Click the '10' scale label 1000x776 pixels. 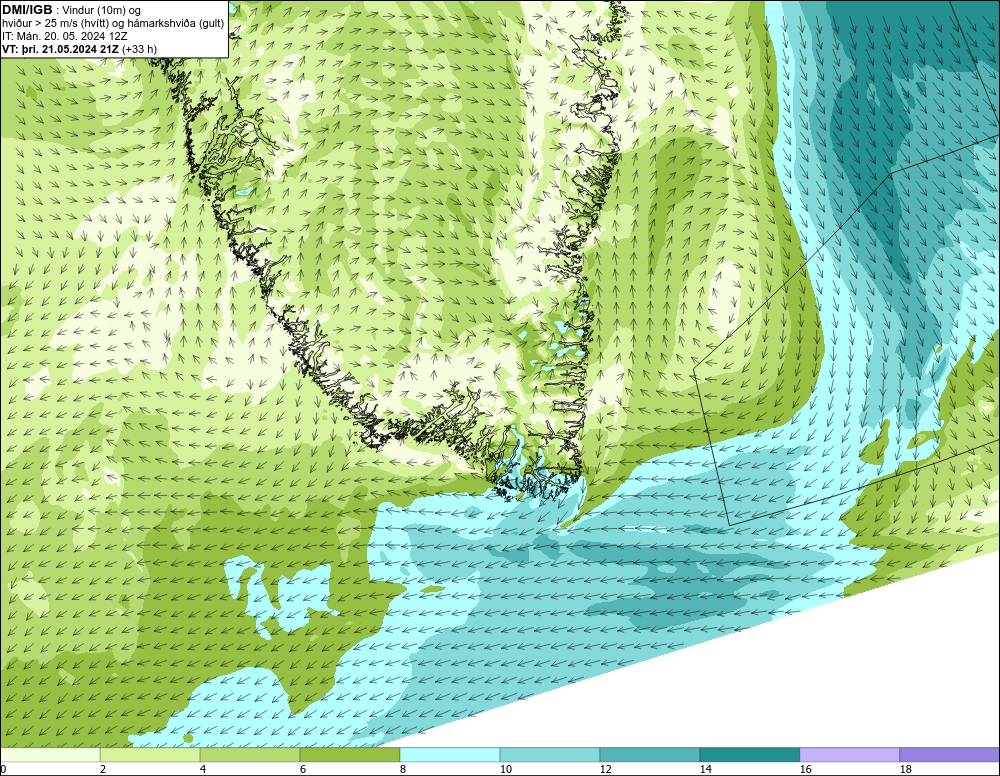coord(506,769)
